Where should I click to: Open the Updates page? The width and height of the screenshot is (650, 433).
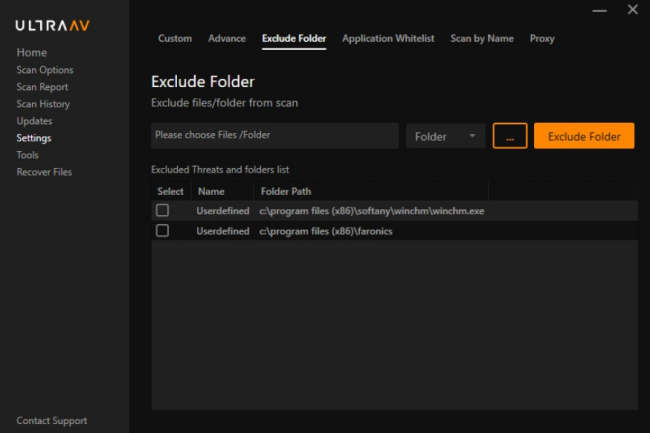34,121
